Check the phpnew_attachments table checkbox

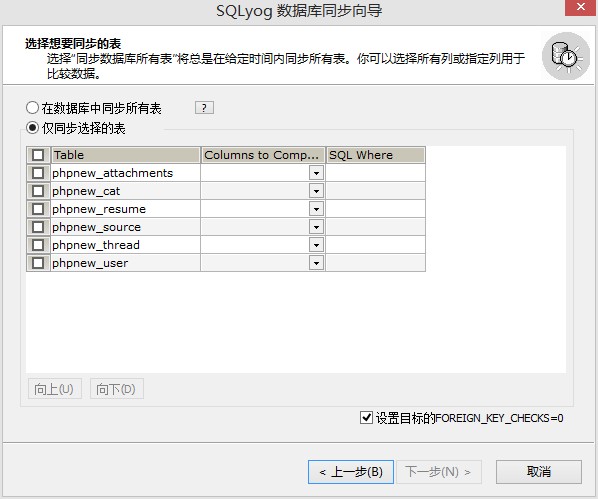(38, 173)
